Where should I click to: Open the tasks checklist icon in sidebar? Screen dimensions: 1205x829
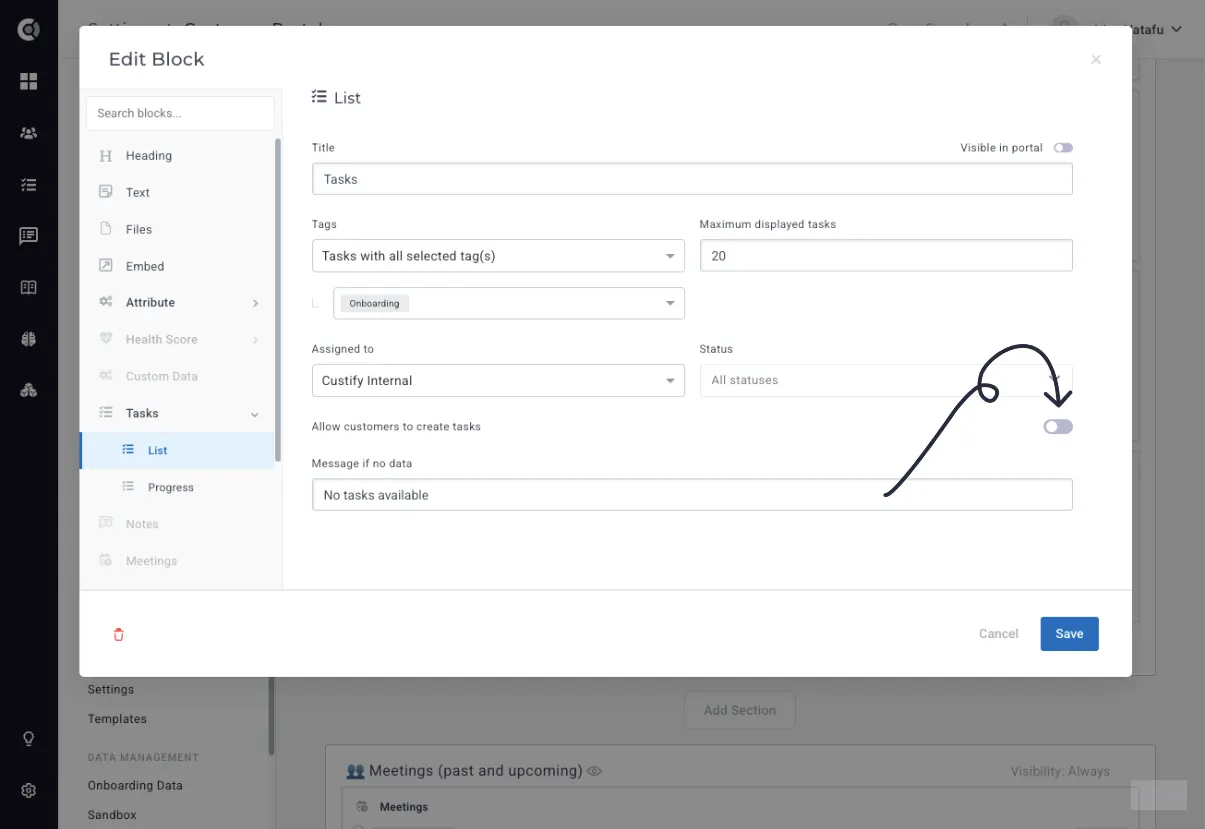click(28, 184)
